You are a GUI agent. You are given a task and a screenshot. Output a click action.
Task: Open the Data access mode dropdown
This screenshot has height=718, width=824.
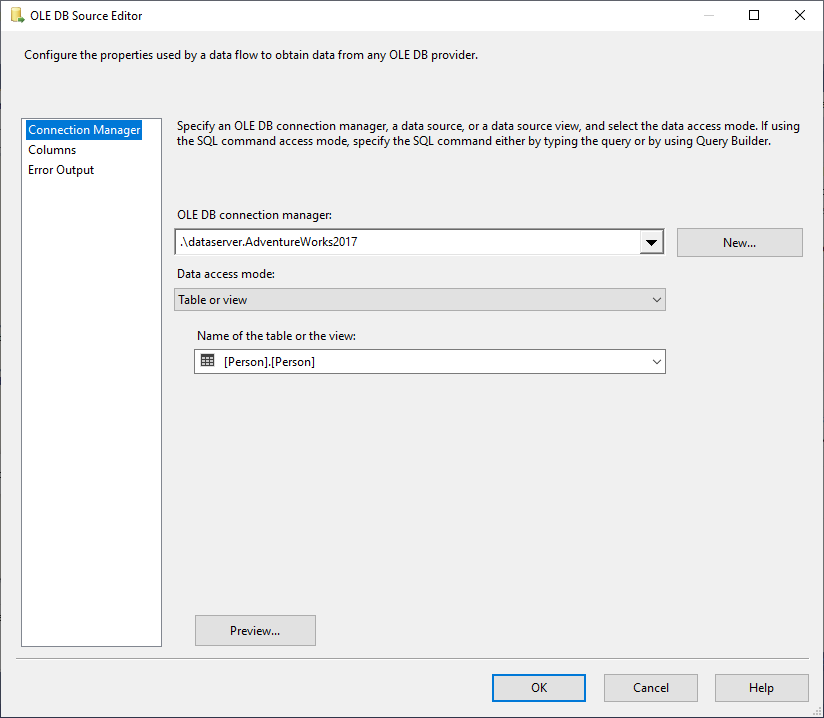tap(419, 300)
